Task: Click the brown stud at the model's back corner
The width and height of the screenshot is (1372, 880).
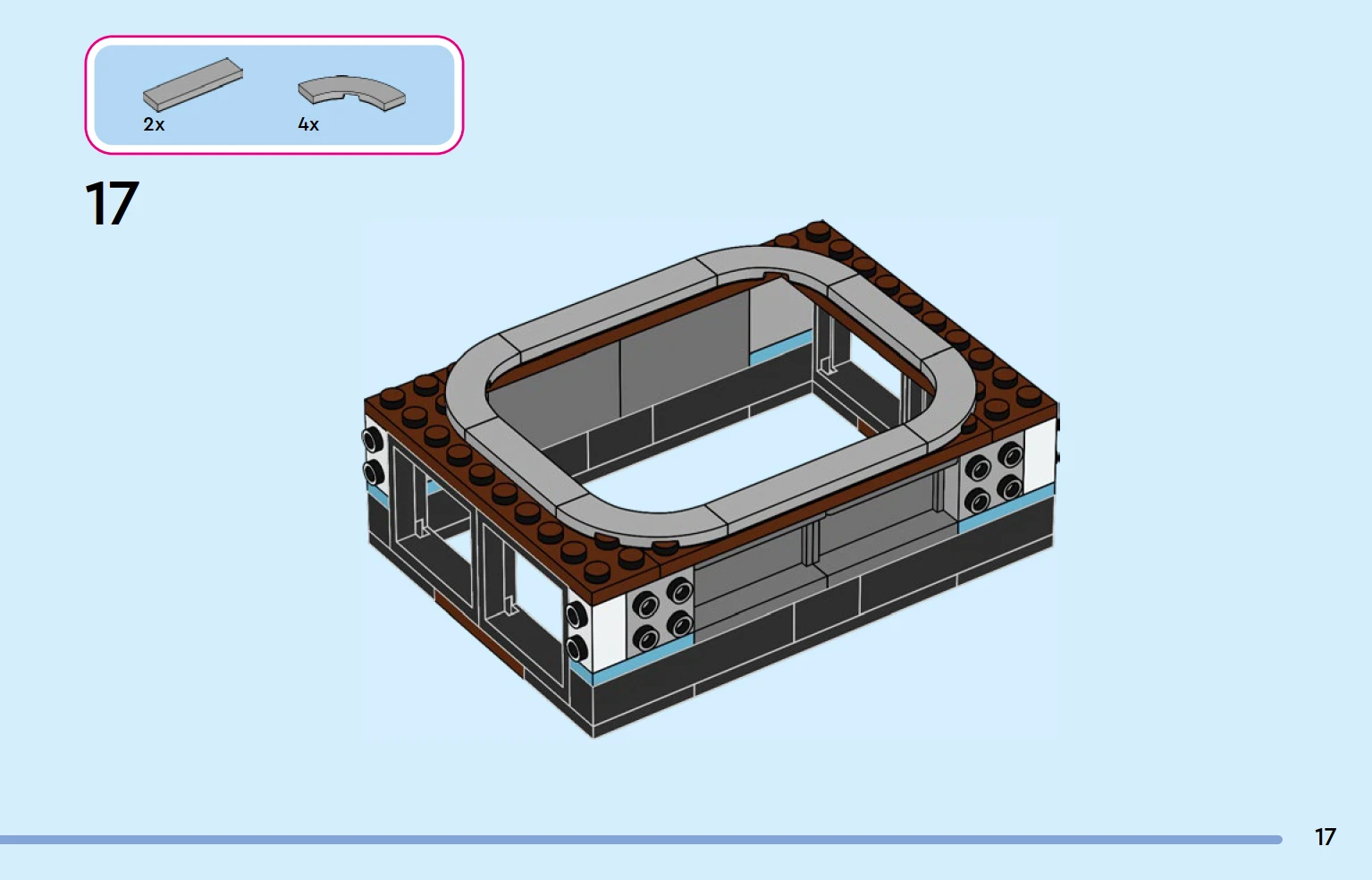Action: [817, 230]
